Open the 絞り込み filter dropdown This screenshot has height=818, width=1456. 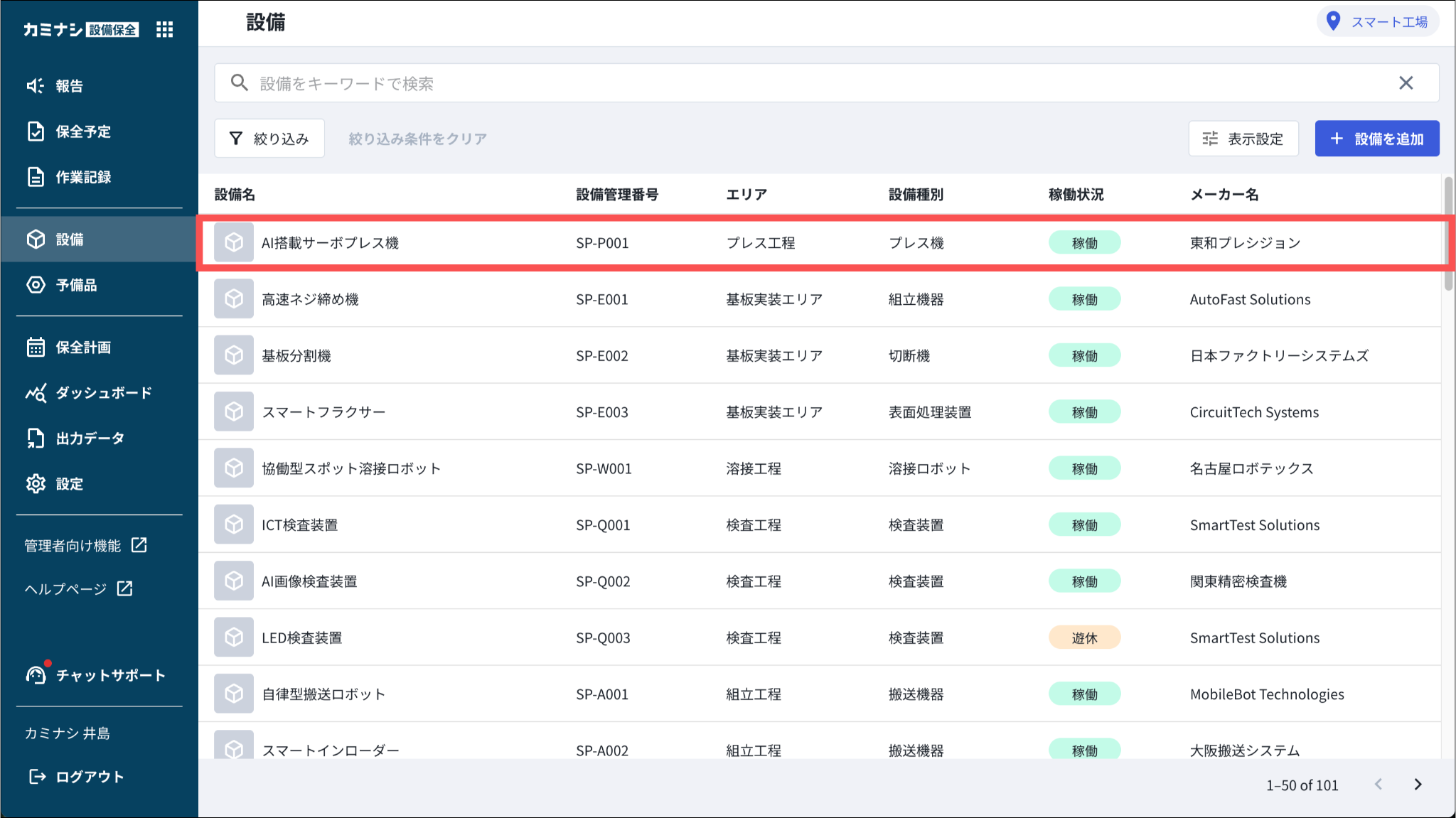[x=269, y=139]
